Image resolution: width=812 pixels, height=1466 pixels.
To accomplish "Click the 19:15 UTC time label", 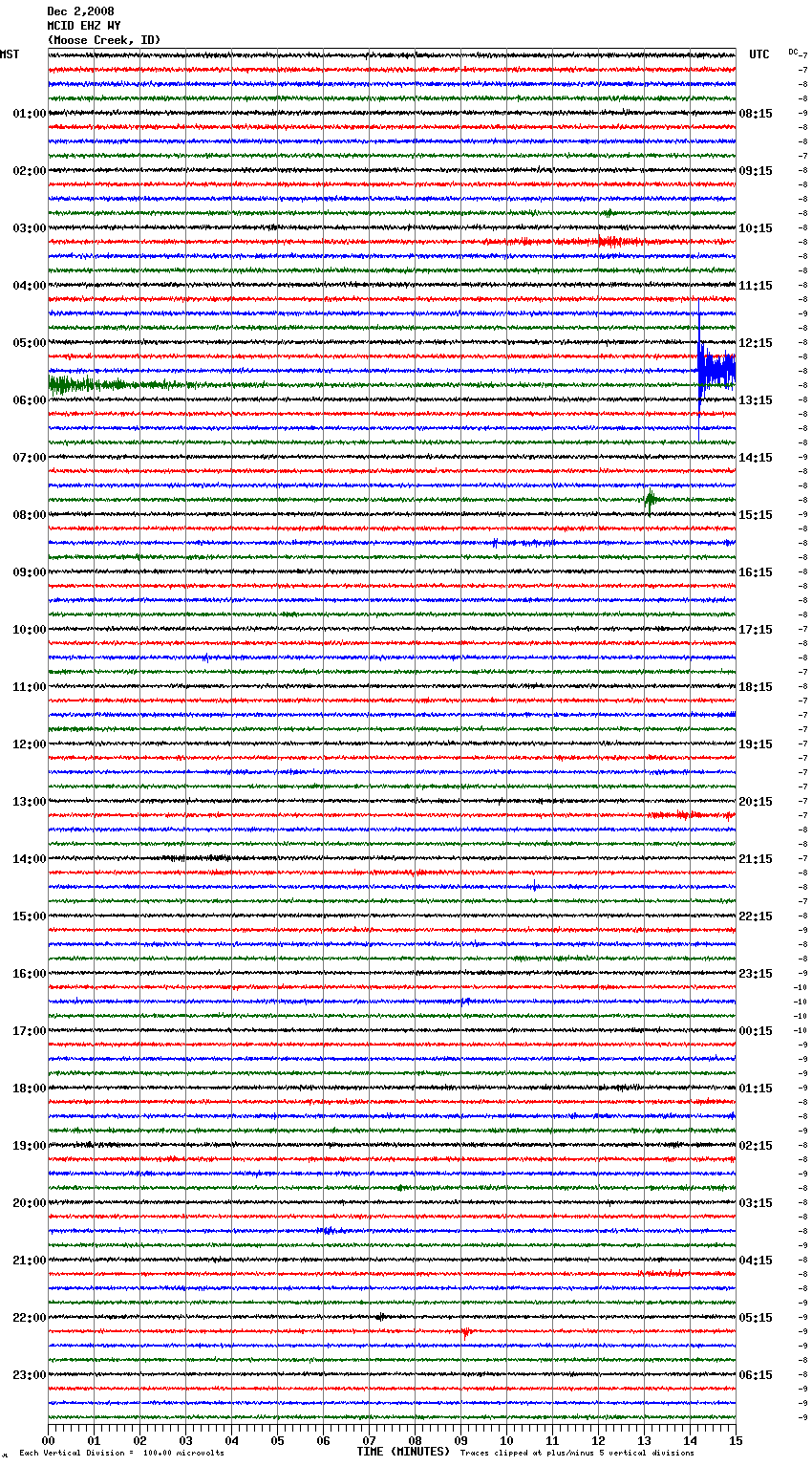I will click(756, 744).
